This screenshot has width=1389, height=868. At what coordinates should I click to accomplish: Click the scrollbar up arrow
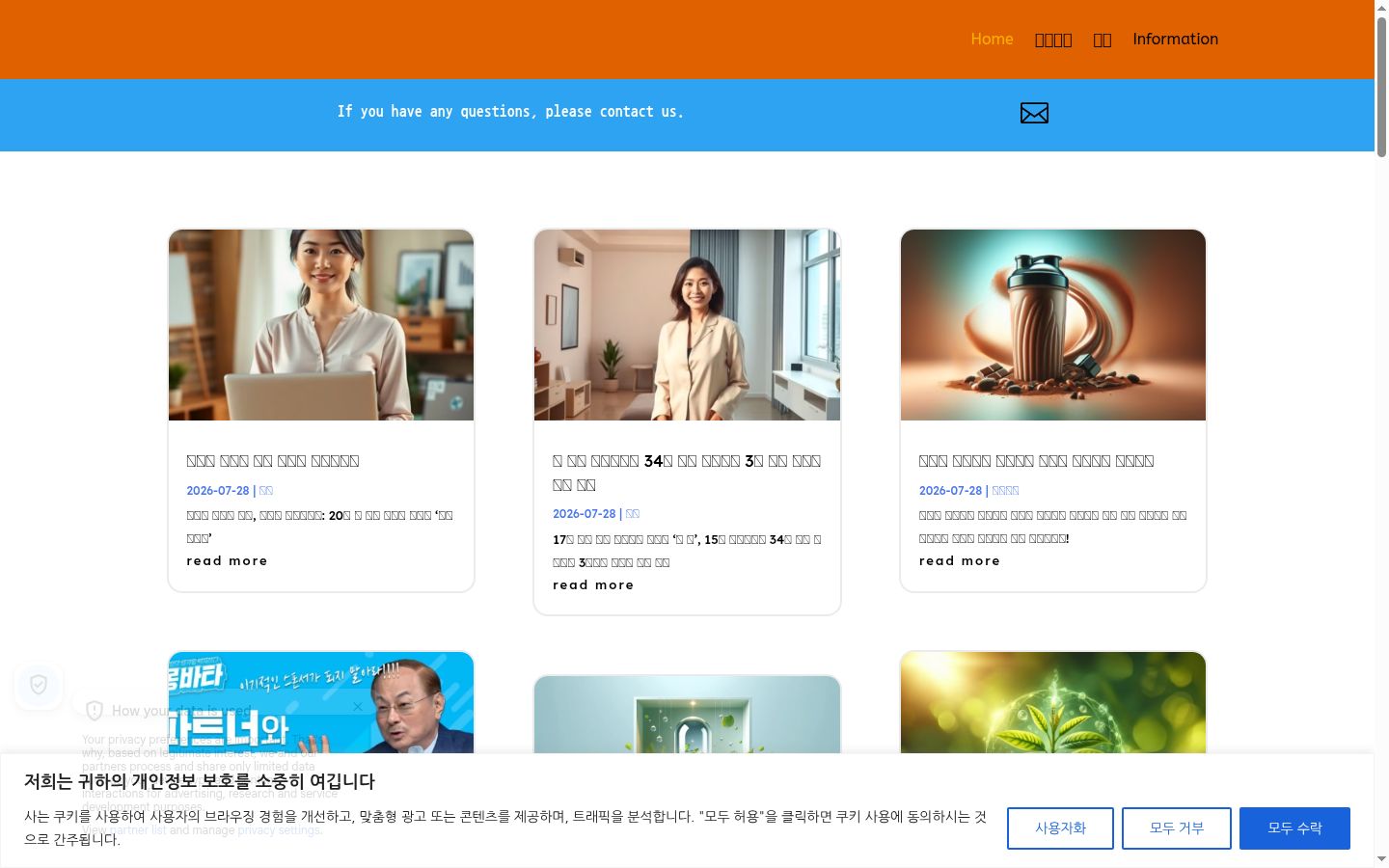[x=1381, y=8]
